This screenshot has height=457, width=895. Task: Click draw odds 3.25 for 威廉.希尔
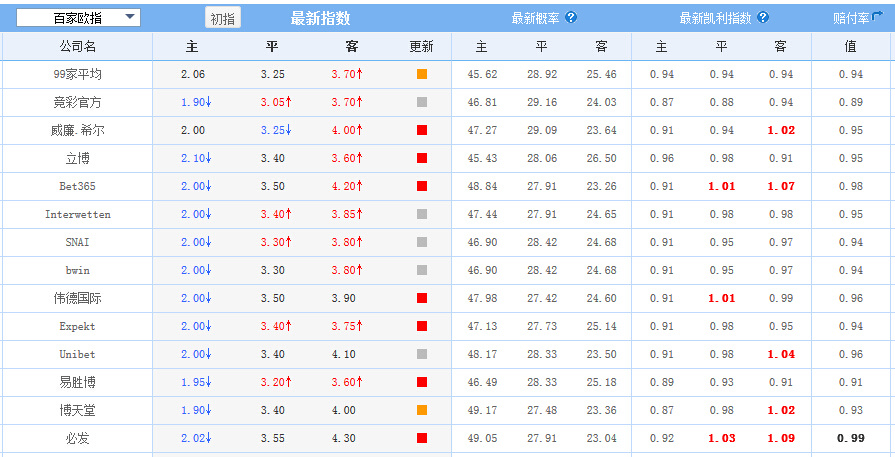(x=276, y=130)
